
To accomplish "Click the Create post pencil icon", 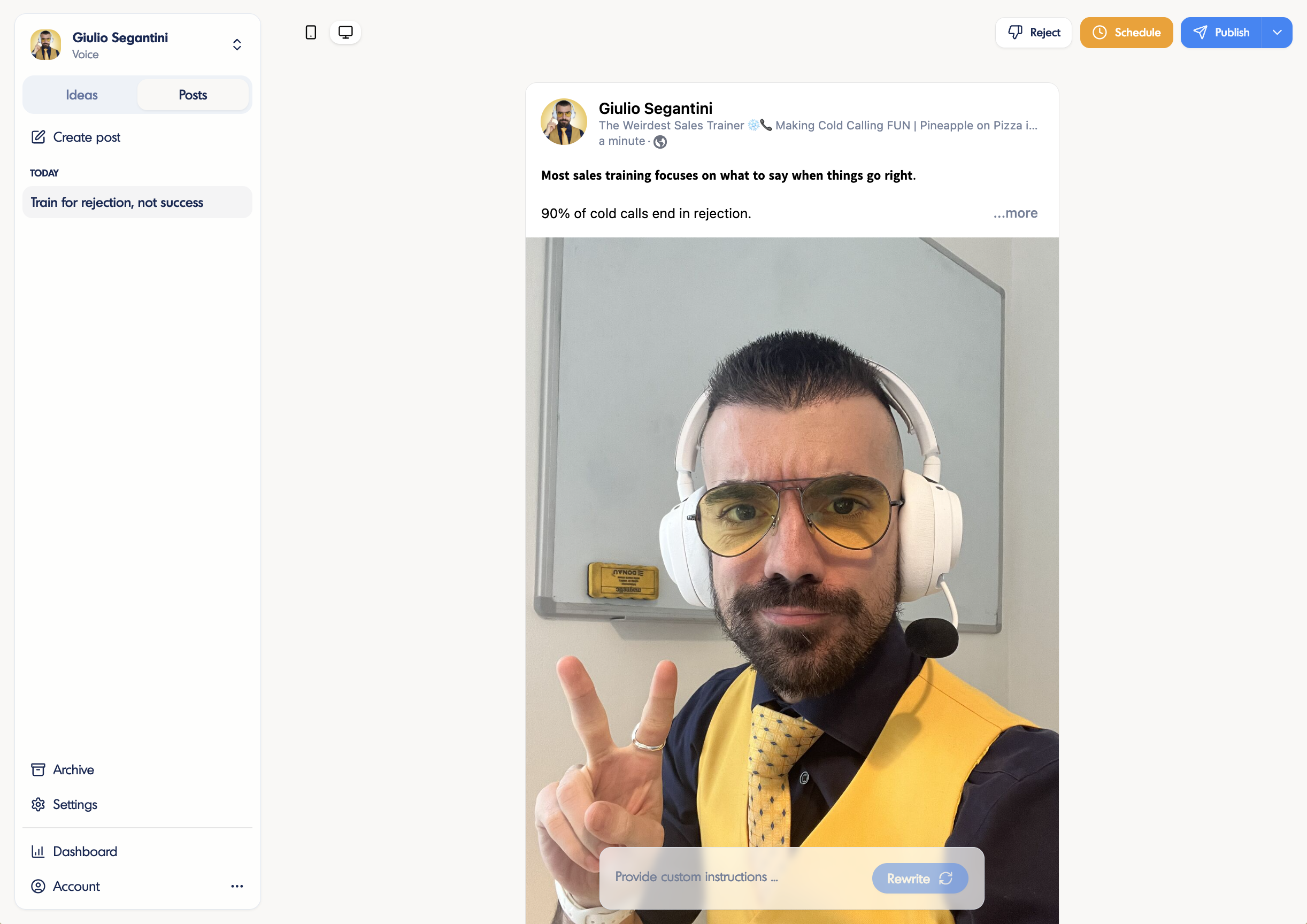I will (38, 137).
